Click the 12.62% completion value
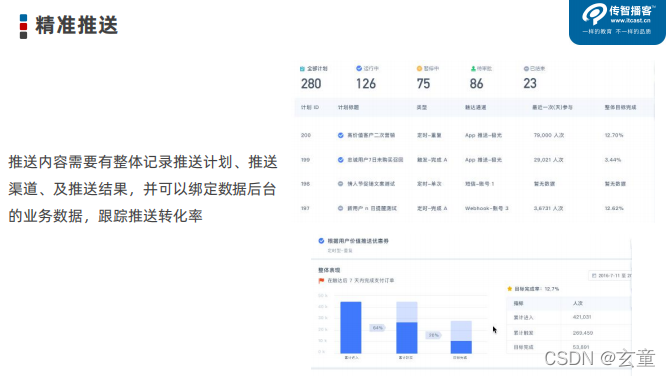671x377 pixels. [614, 208]
